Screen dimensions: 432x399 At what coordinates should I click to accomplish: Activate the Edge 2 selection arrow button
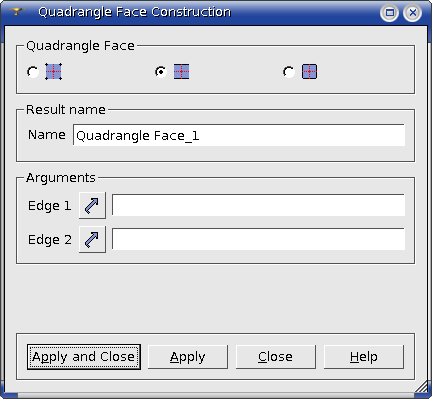(92, 239)
